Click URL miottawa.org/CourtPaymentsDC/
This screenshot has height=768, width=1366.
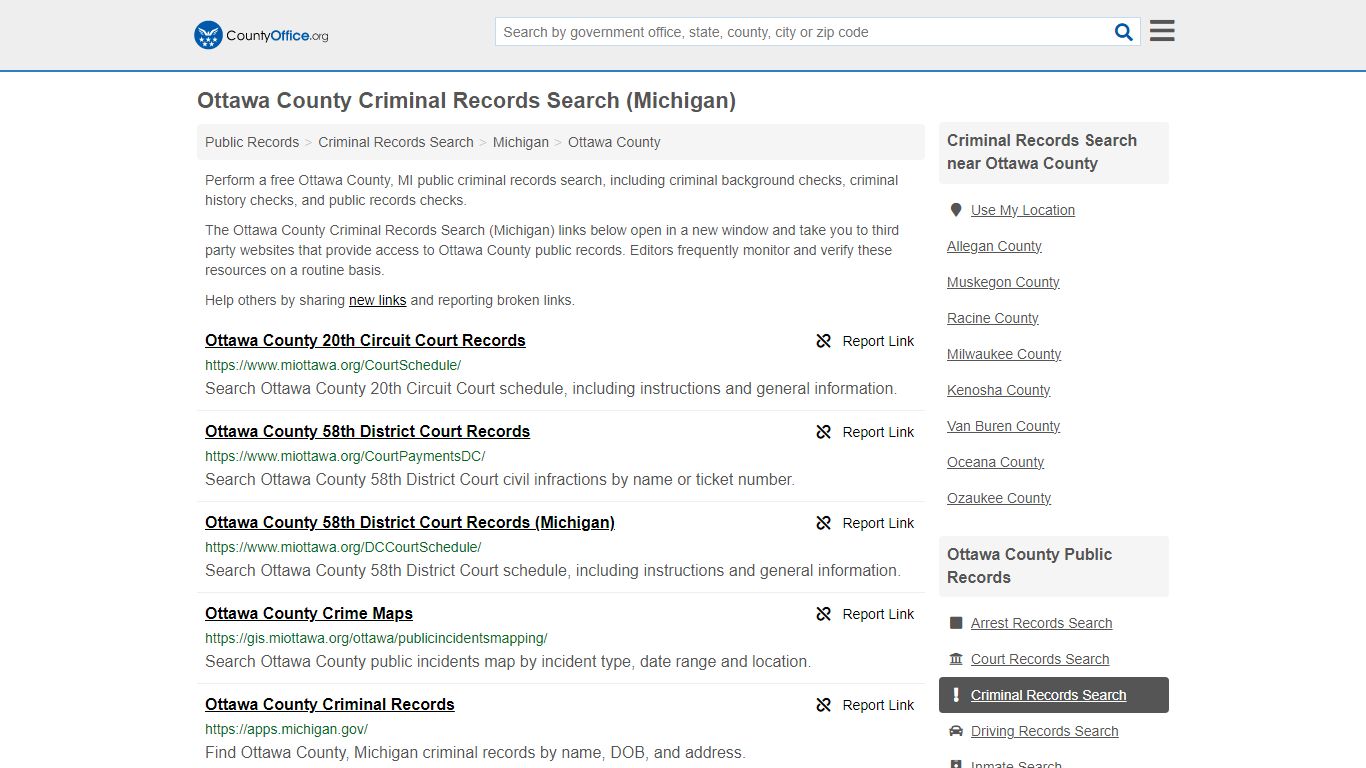pyautogui.click(x=345, y=456)
